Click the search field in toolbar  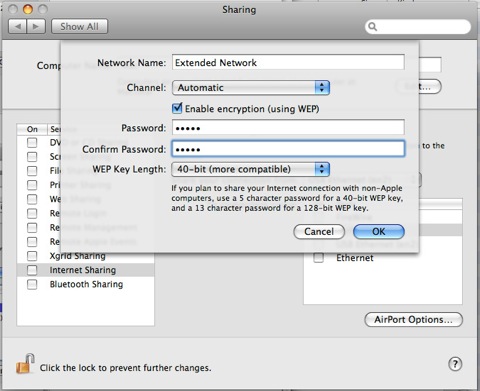click(x=418, y=27)
